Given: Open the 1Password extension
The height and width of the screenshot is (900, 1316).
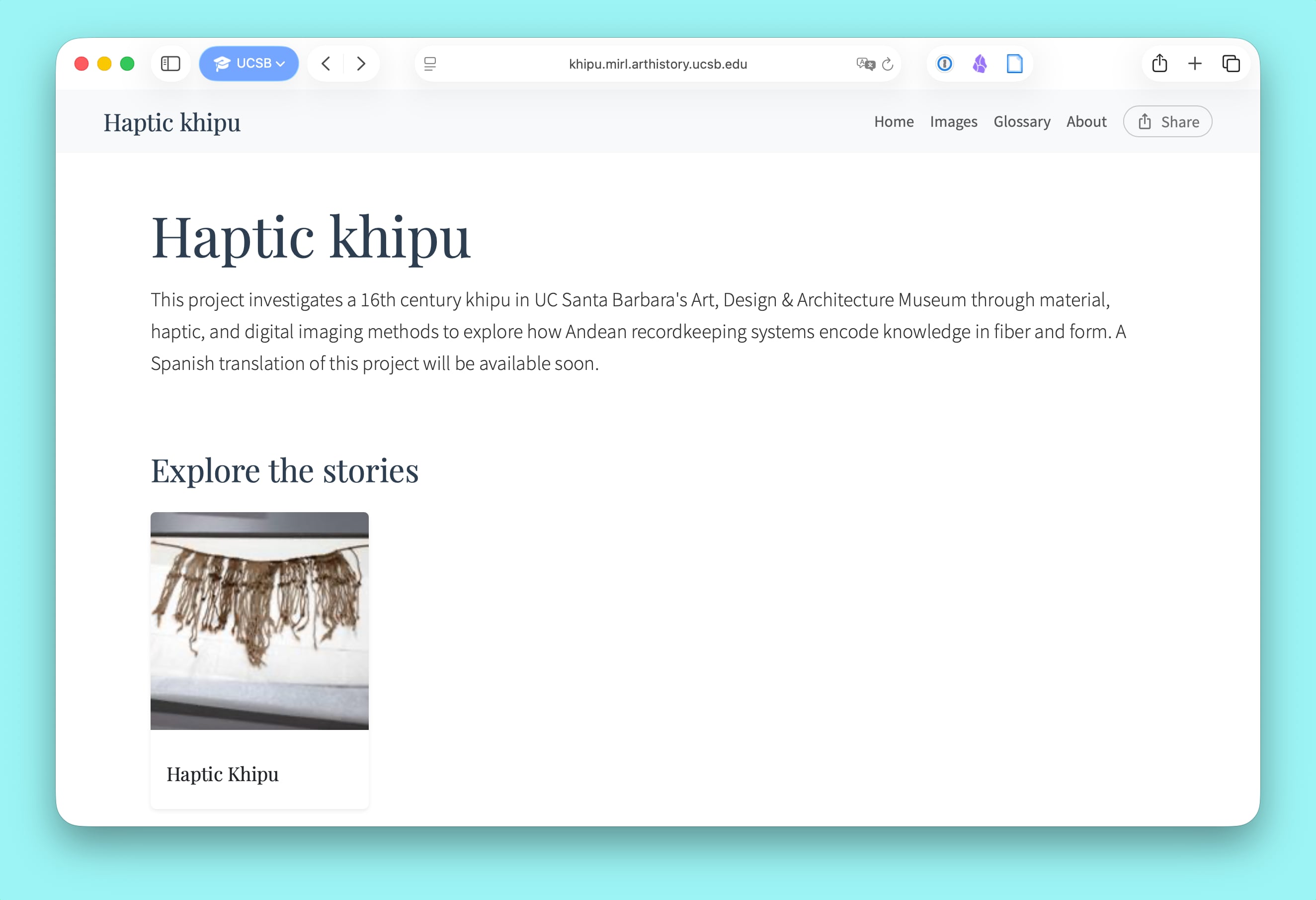Looking at the screenshot, I should pos(945,64).
